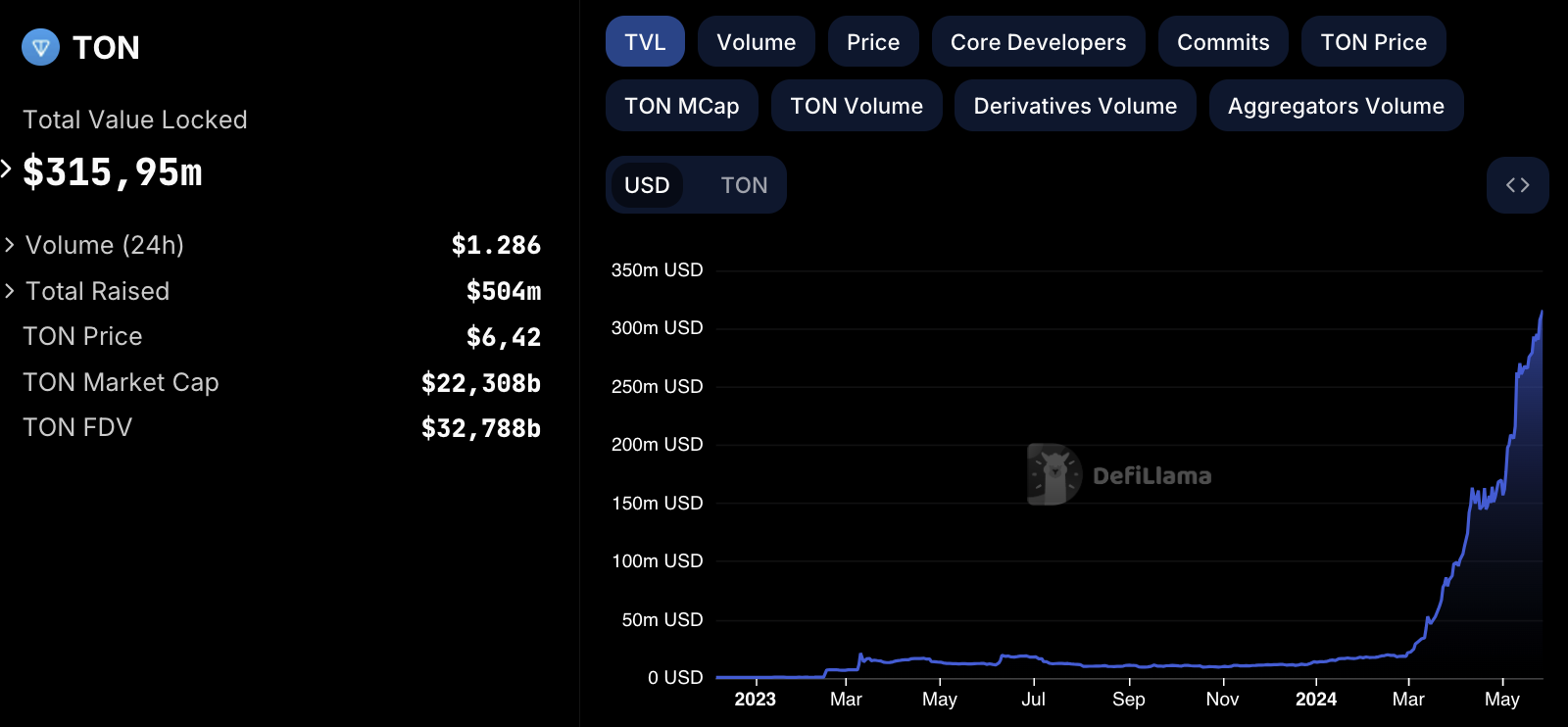Enable the Core Developers series
Screen dimensions: 1568x727
click(1038, 42)
